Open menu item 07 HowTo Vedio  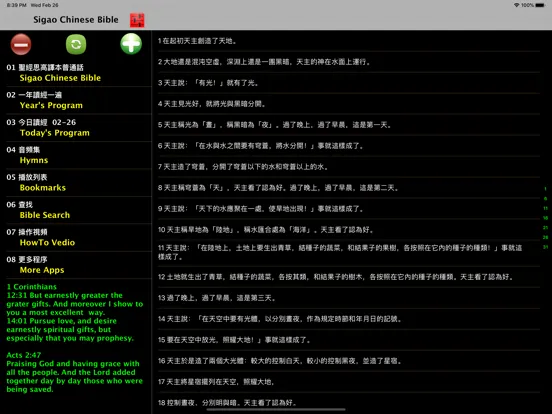79,238
